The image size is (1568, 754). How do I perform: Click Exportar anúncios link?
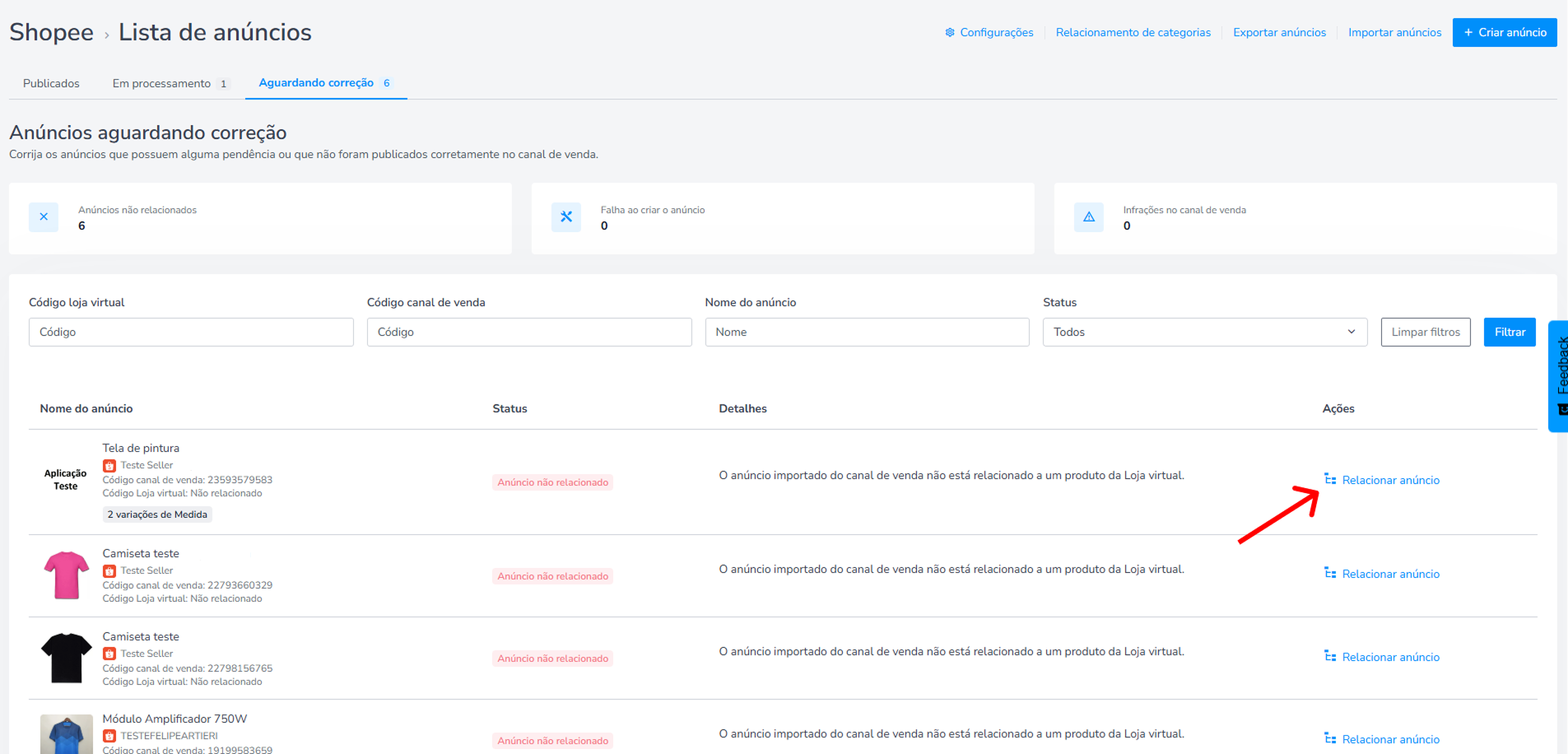[x=1279, y=33]
